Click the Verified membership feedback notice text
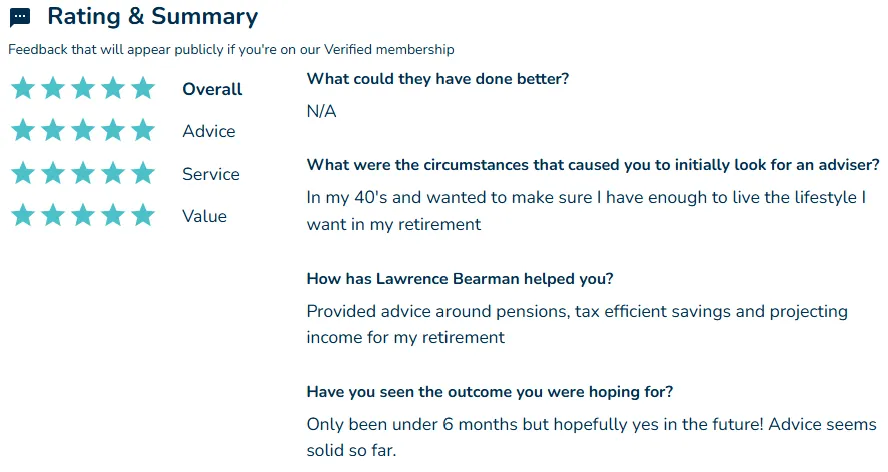 231,50
